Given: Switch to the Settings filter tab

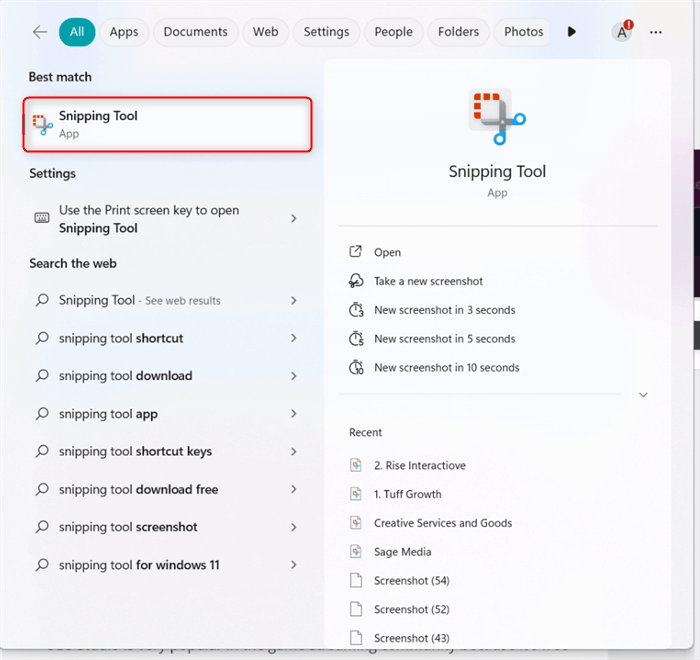Looking at the screenshot, I should (326, 32).
